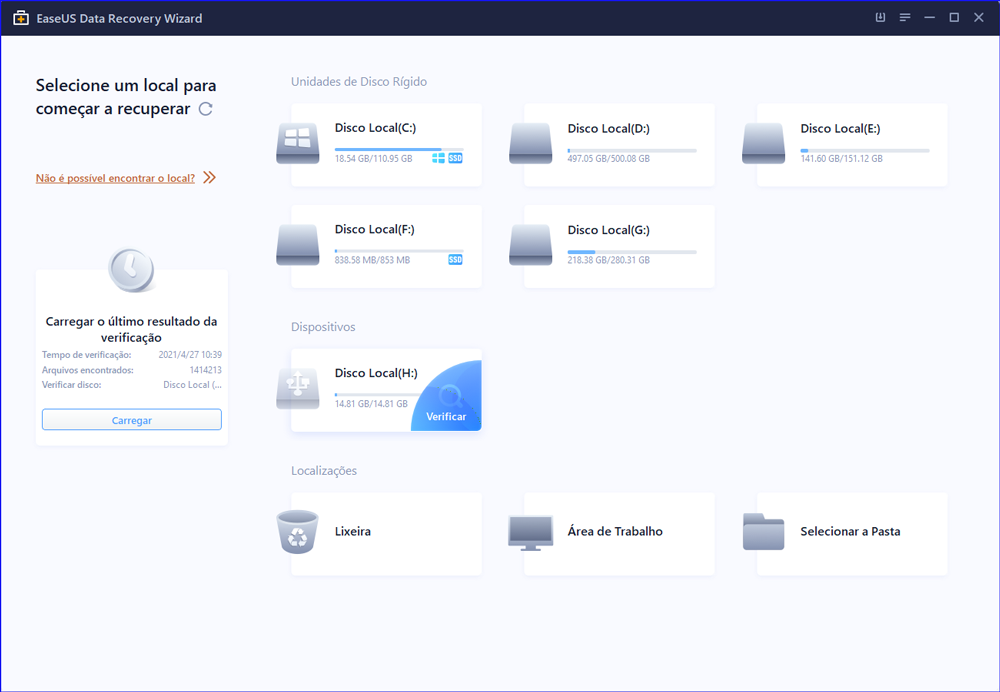The width and height of the screenshot is (1000, 692).
Task: Click the Disco Local(D:) label
Action: coord(608,128)
